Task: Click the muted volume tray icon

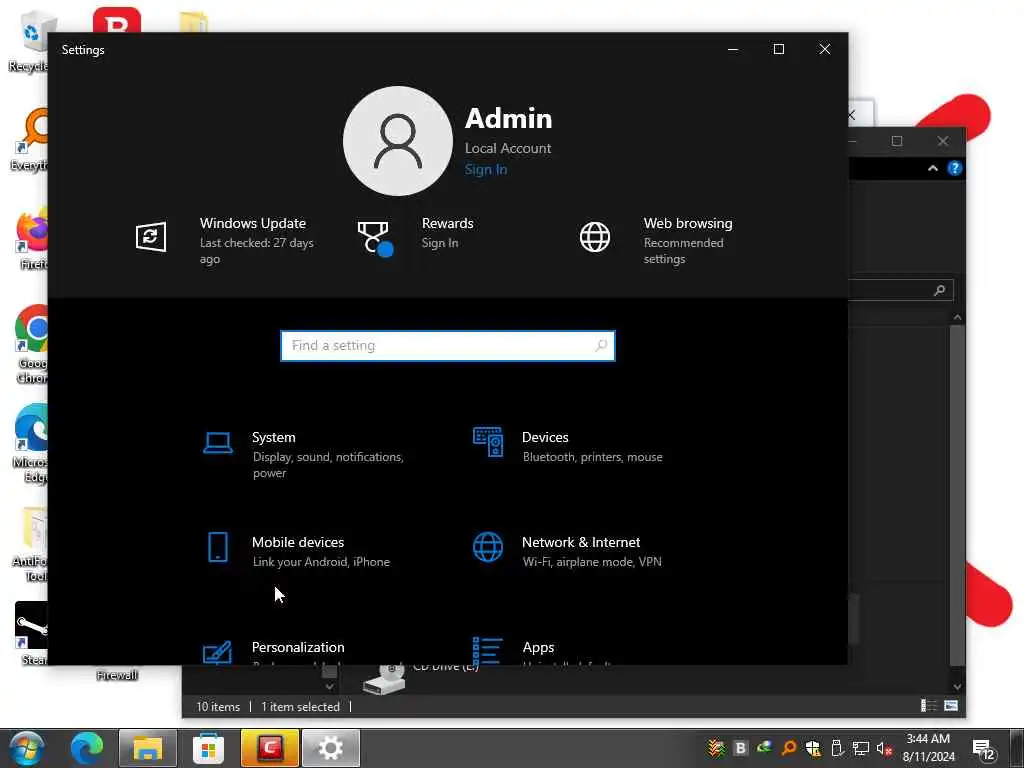Action: click(x=884, y=748)
